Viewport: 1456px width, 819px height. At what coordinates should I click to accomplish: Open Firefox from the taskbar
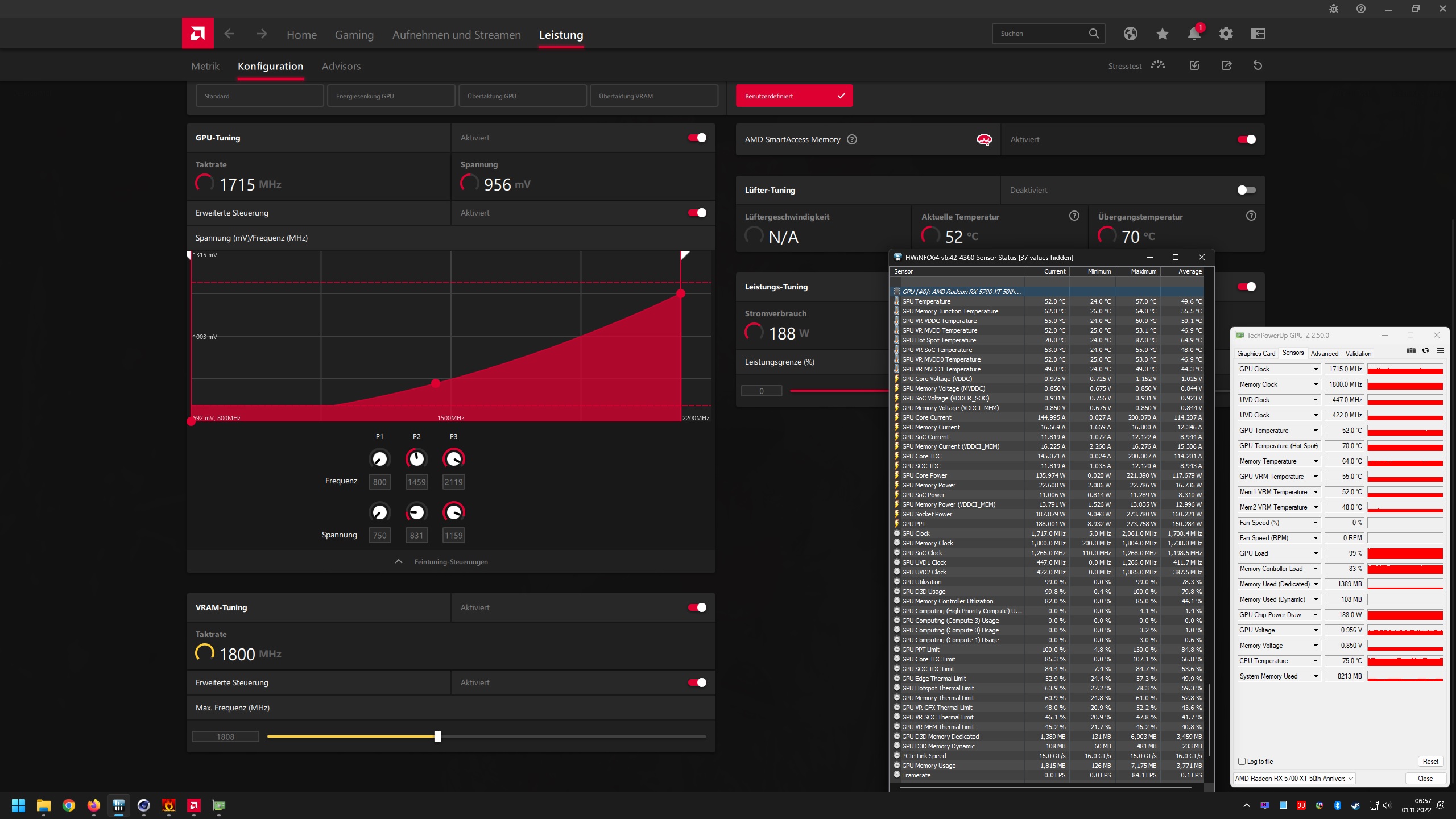pyautogui.click(x=94, y=805)
